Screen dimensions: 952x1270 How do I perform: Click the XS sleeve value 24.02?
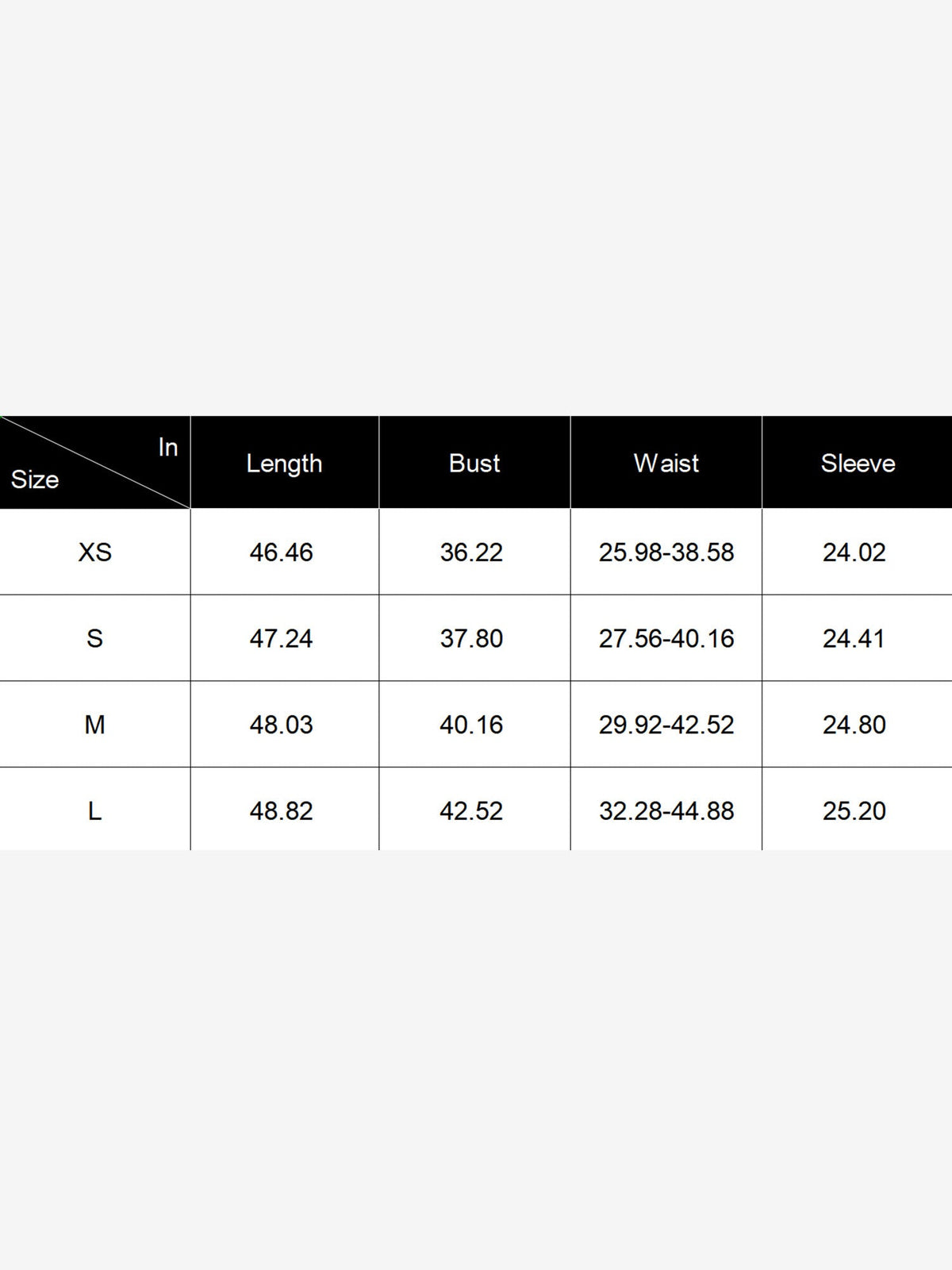tap(854, 552)
